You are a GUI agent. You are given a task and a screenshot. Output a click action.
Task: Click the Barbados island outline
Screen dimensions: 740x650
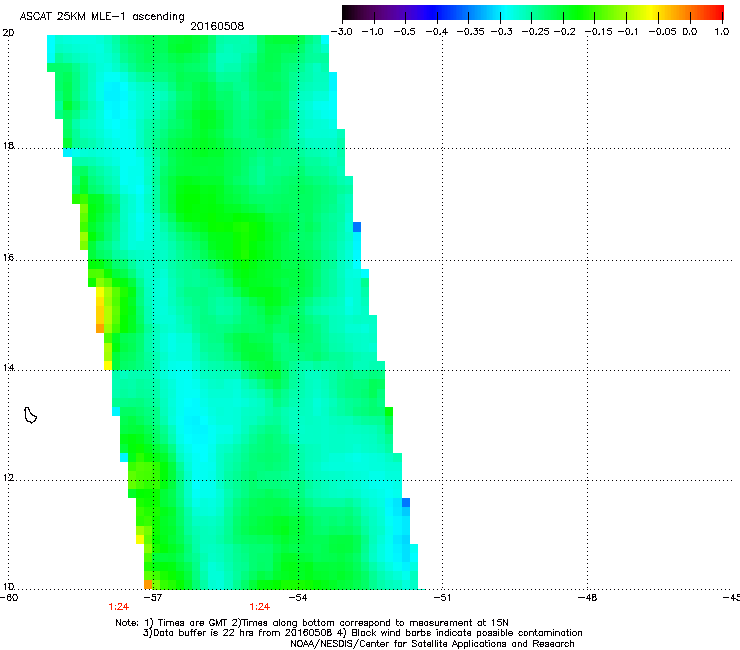pos(30,415)
